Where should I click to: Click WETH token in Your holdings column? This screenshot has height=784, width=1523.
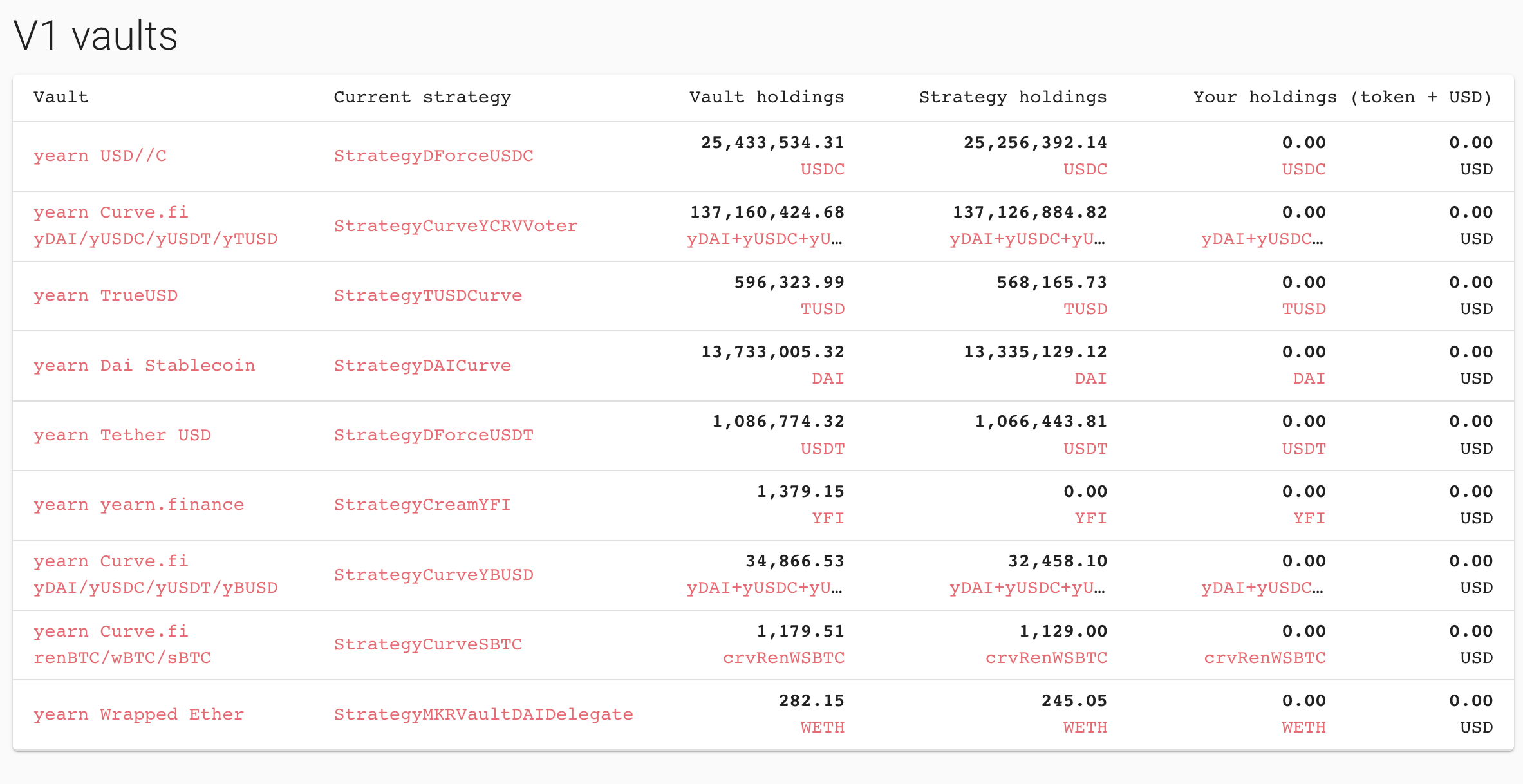pyautogui.click(x=1303, y=727)
